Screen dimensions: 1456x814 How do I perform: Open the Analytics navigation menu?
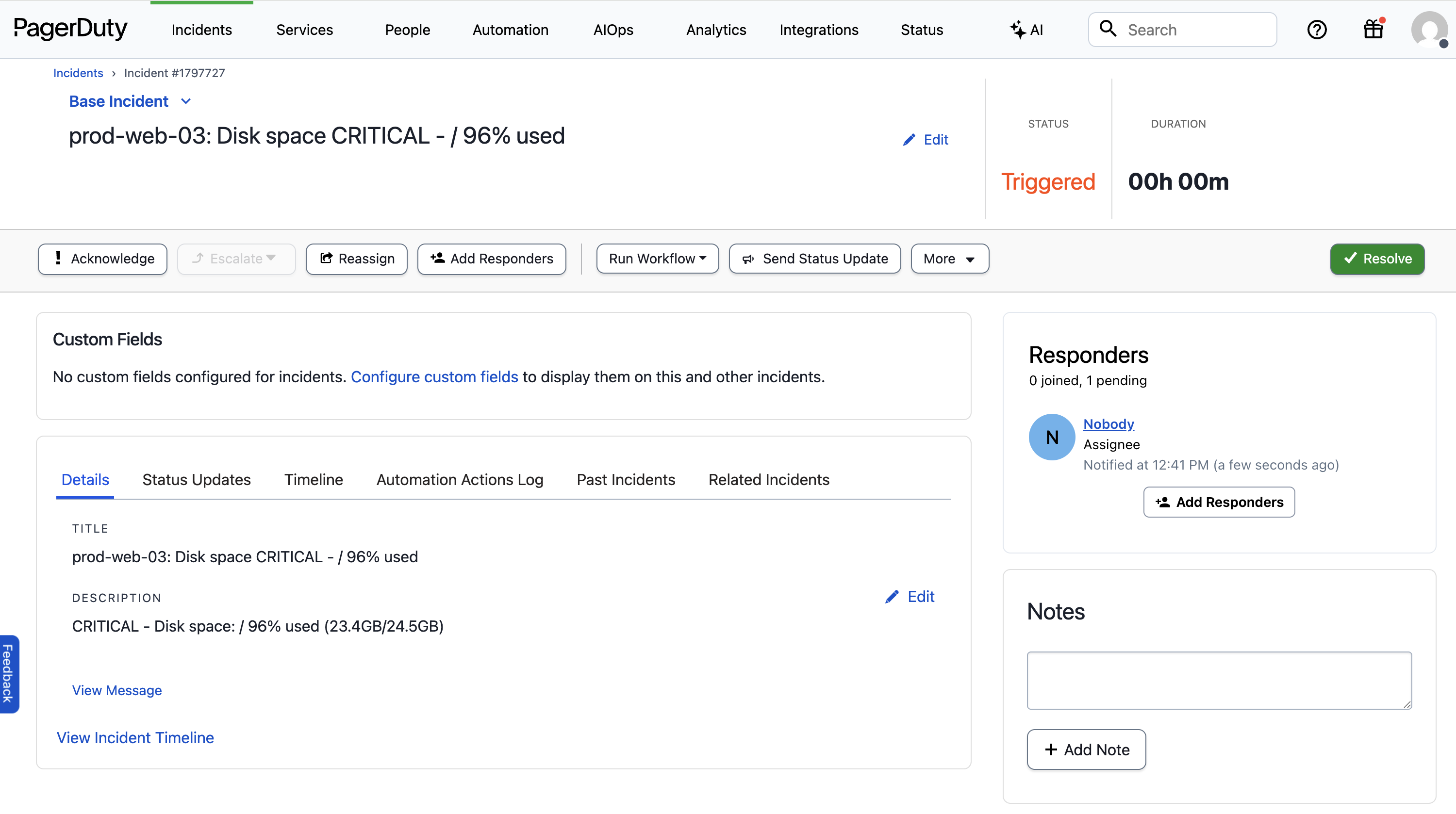(715, 30)
